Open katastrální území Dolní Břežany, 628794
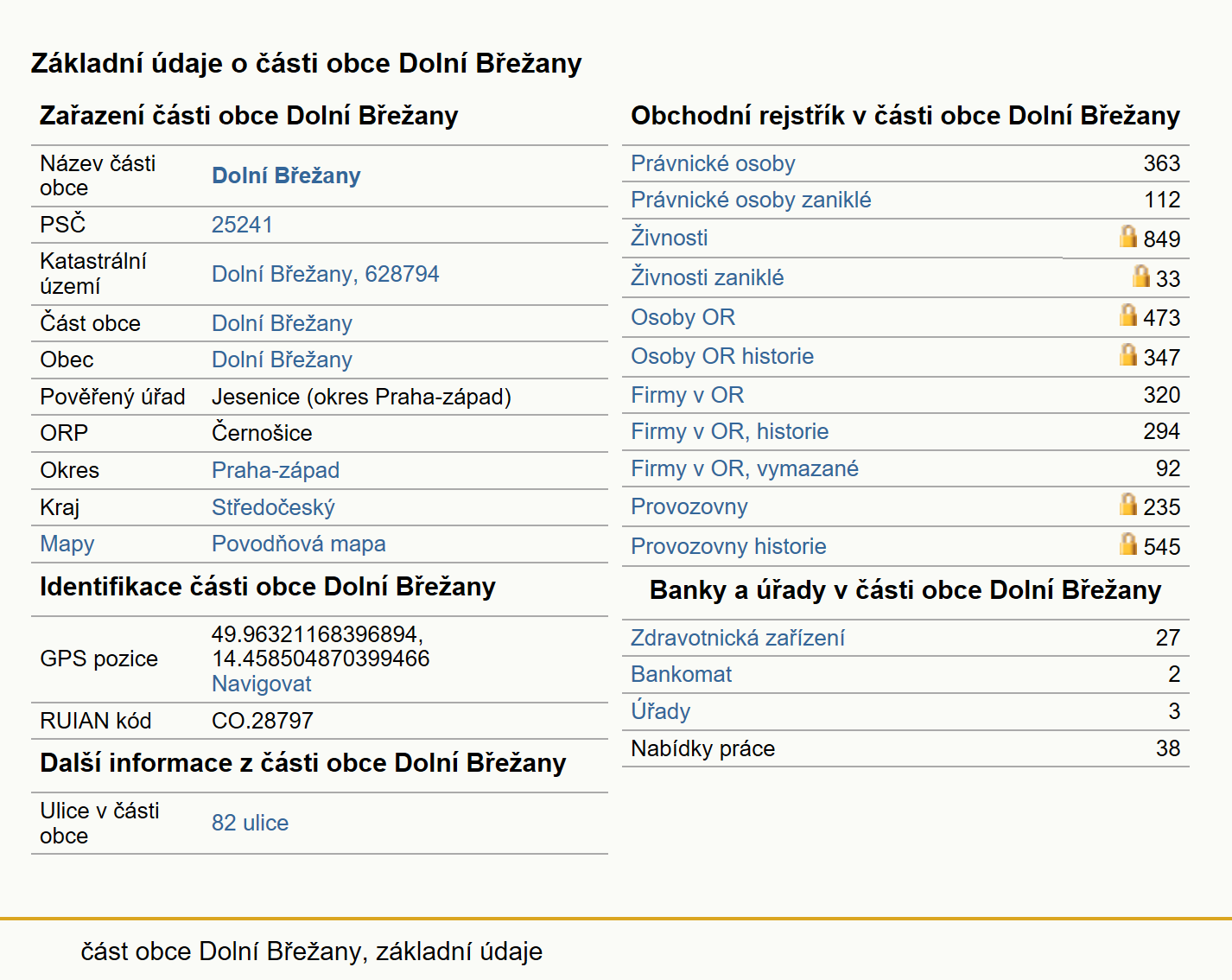The height and width of the screenshot is (980, 1232). pyautogui.click(x=326, y=274)
